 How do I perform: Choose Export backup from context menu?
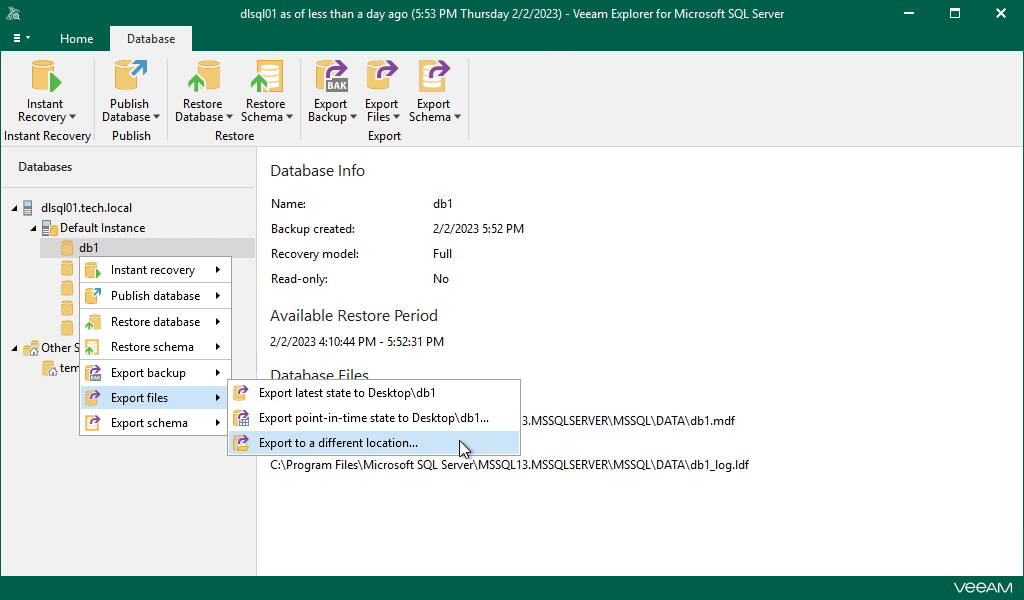coord(155,373)
